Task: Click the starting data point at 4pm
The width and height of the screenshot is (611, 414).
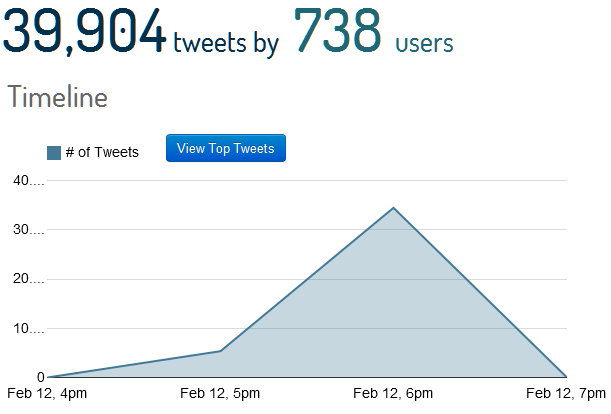Action: [48, 377]
